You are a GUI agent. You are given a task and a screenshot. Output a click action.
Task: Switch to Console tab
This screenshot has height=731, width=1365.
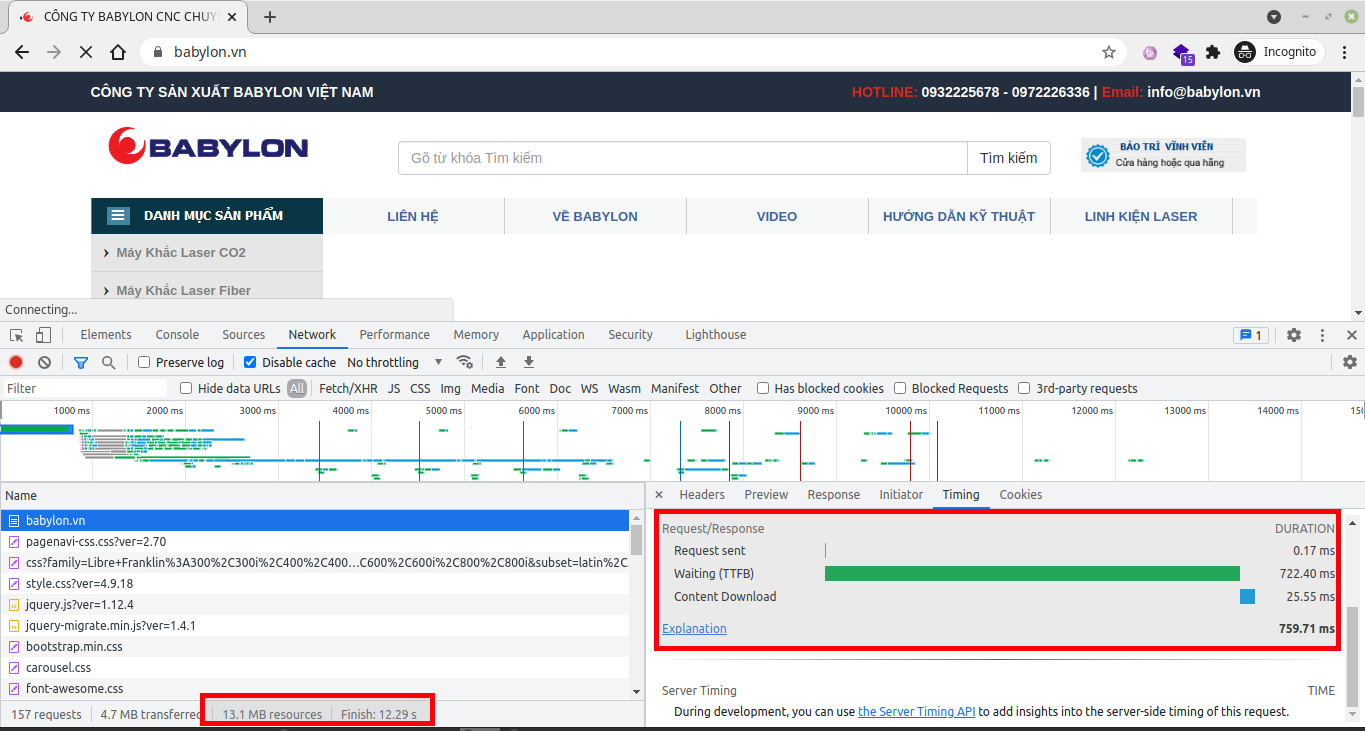(177, 335)
